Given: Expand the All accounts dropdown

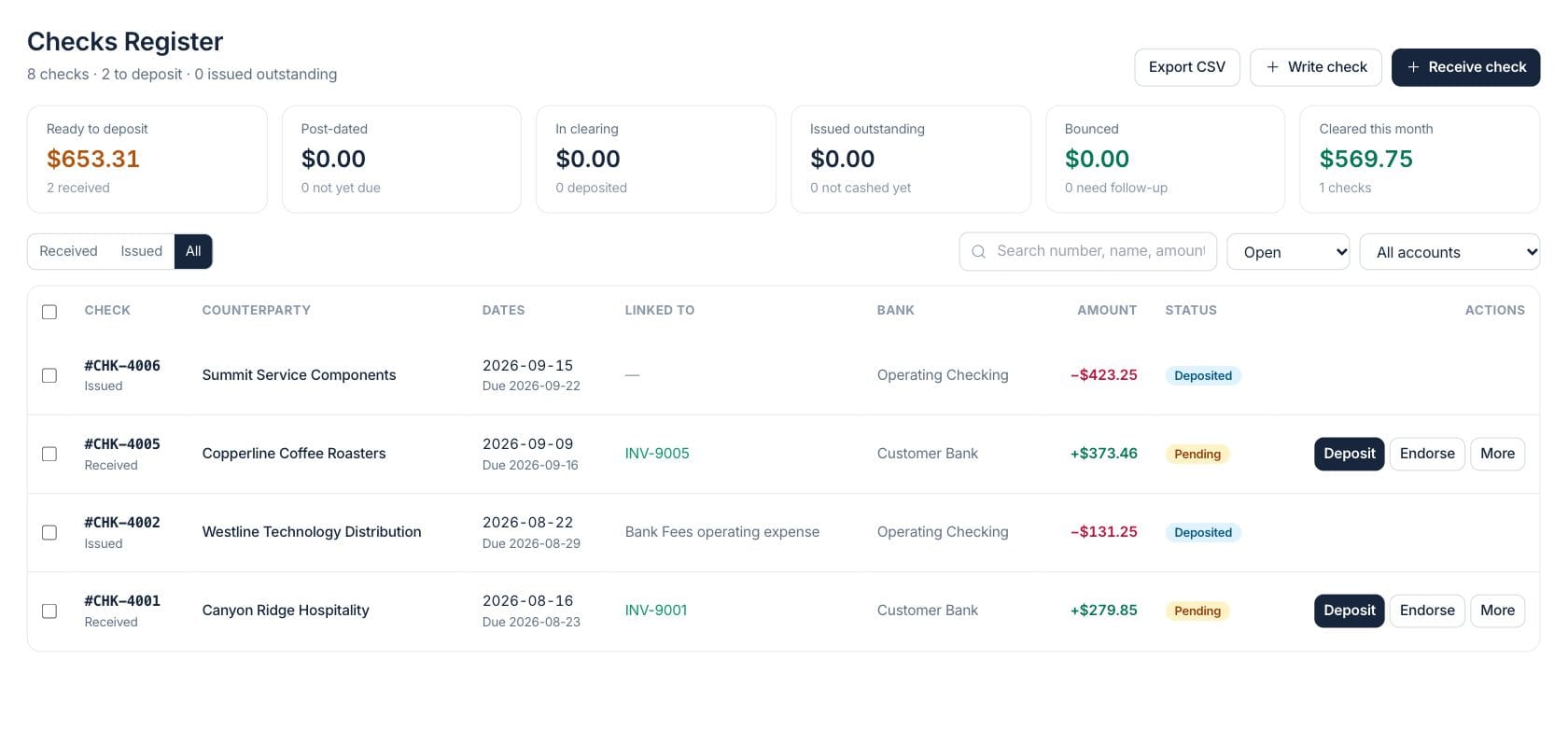Looking at the screenshot, I should [x=1449, y=252].
